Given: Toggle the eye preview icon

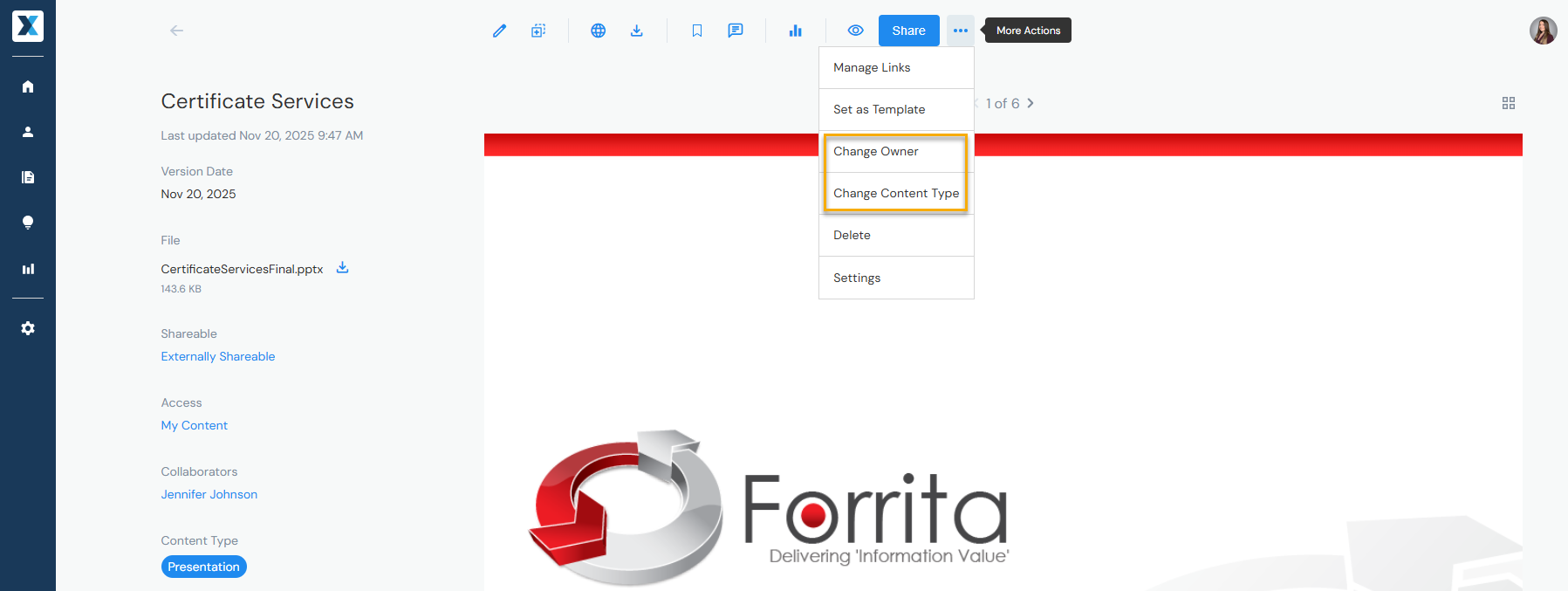Looking at the screenshot, I should click(856, 31).
